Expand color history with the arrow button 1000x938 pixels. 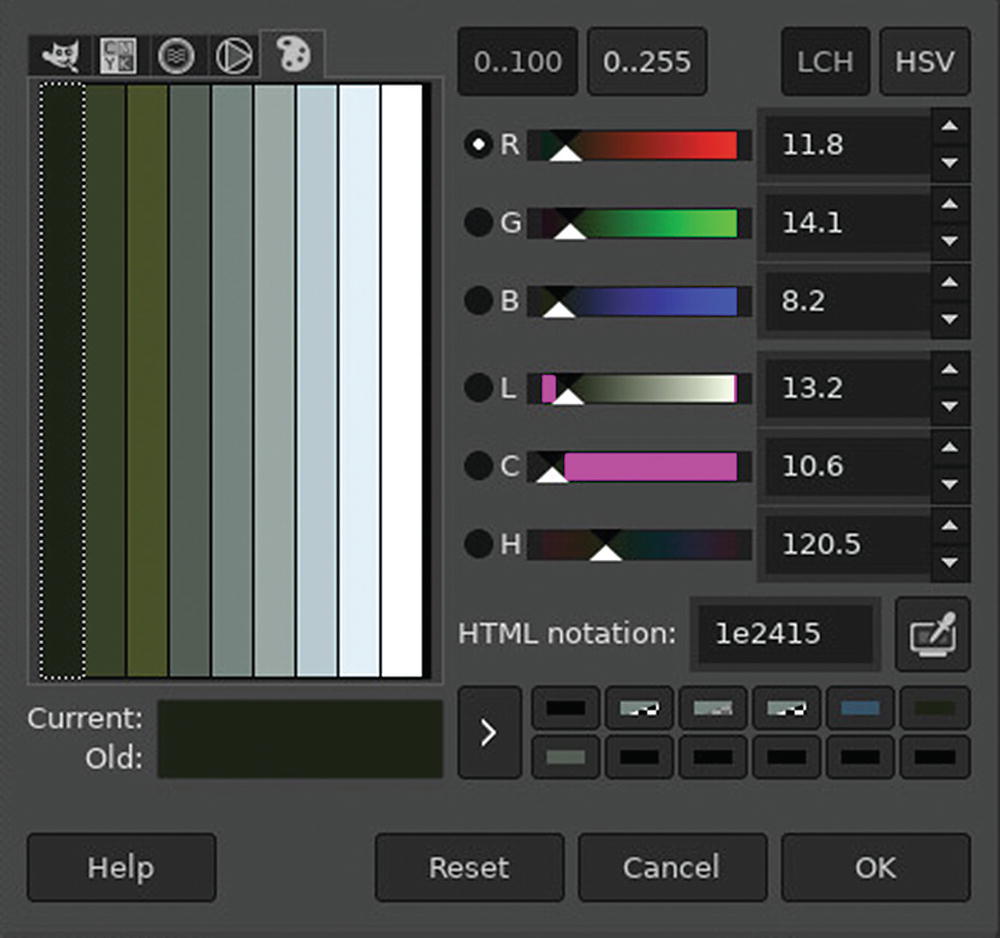(489, 733)
